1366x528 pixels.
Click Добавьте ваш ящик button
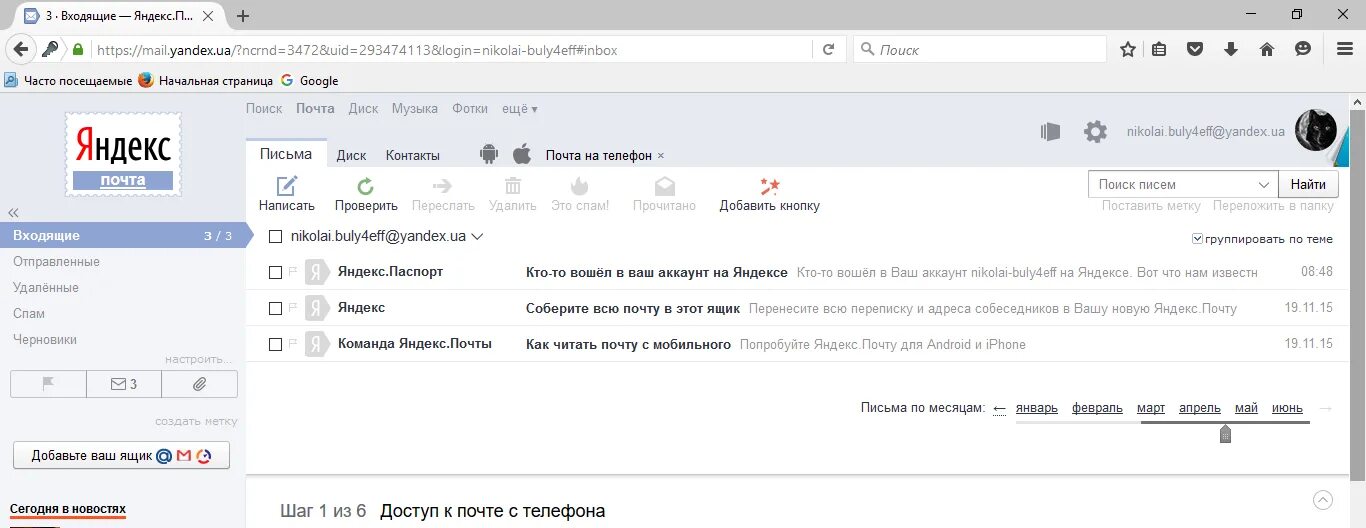tap(121, 455)
